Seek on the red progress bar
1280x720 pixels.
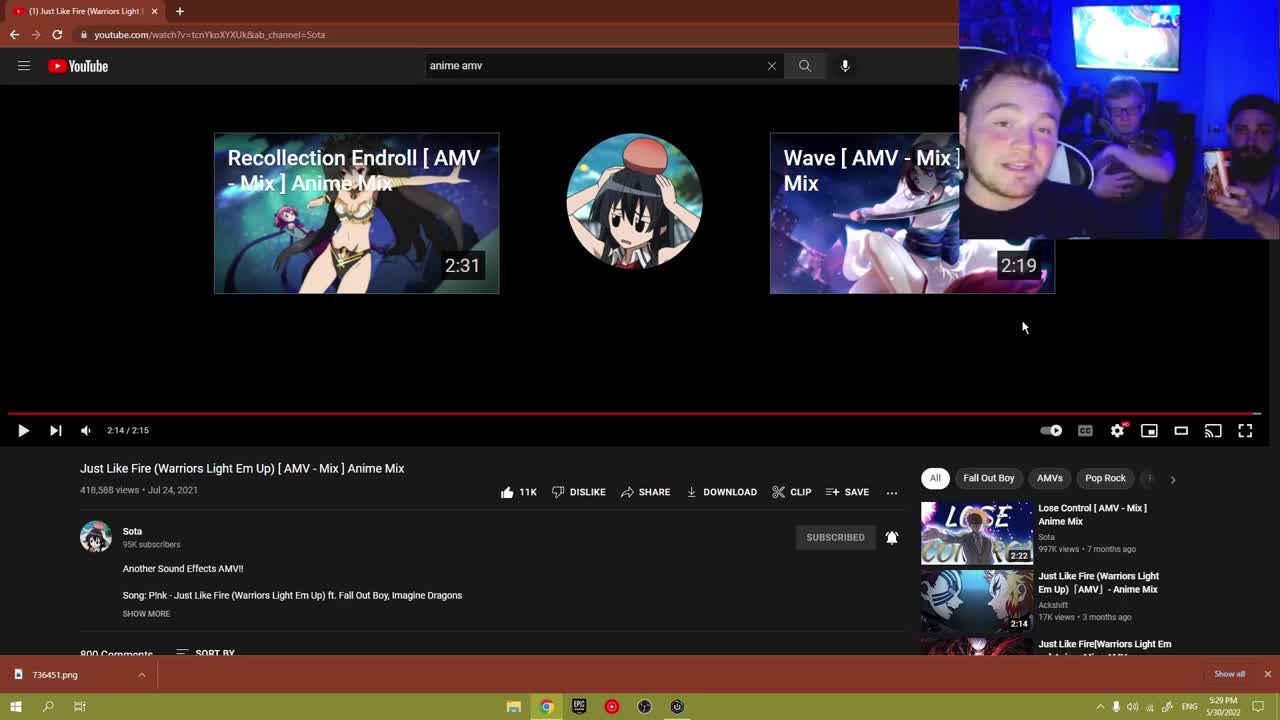[x=634, y=413]
